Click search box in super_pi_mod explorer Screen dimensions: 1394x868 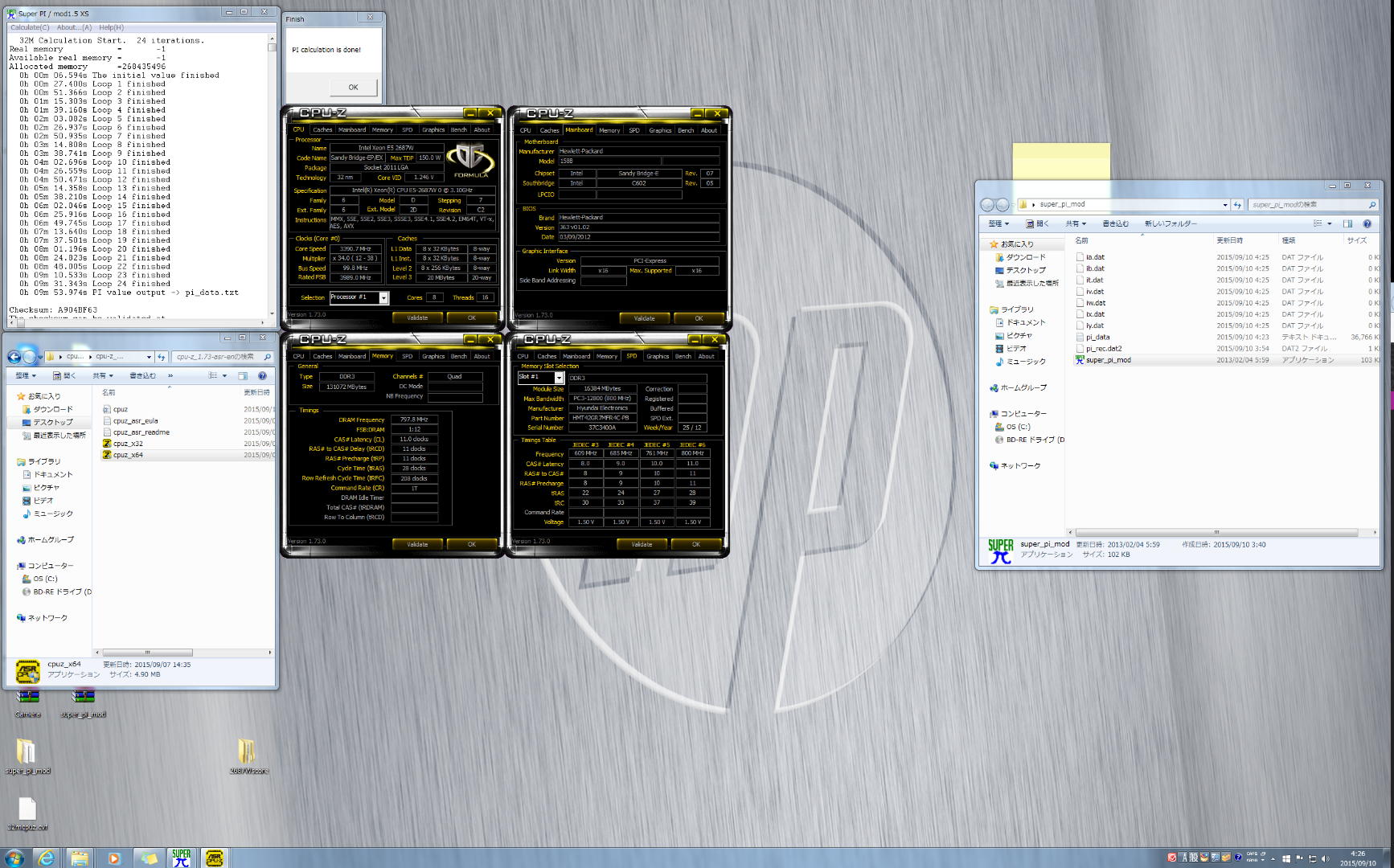[x=1313, y=204]
